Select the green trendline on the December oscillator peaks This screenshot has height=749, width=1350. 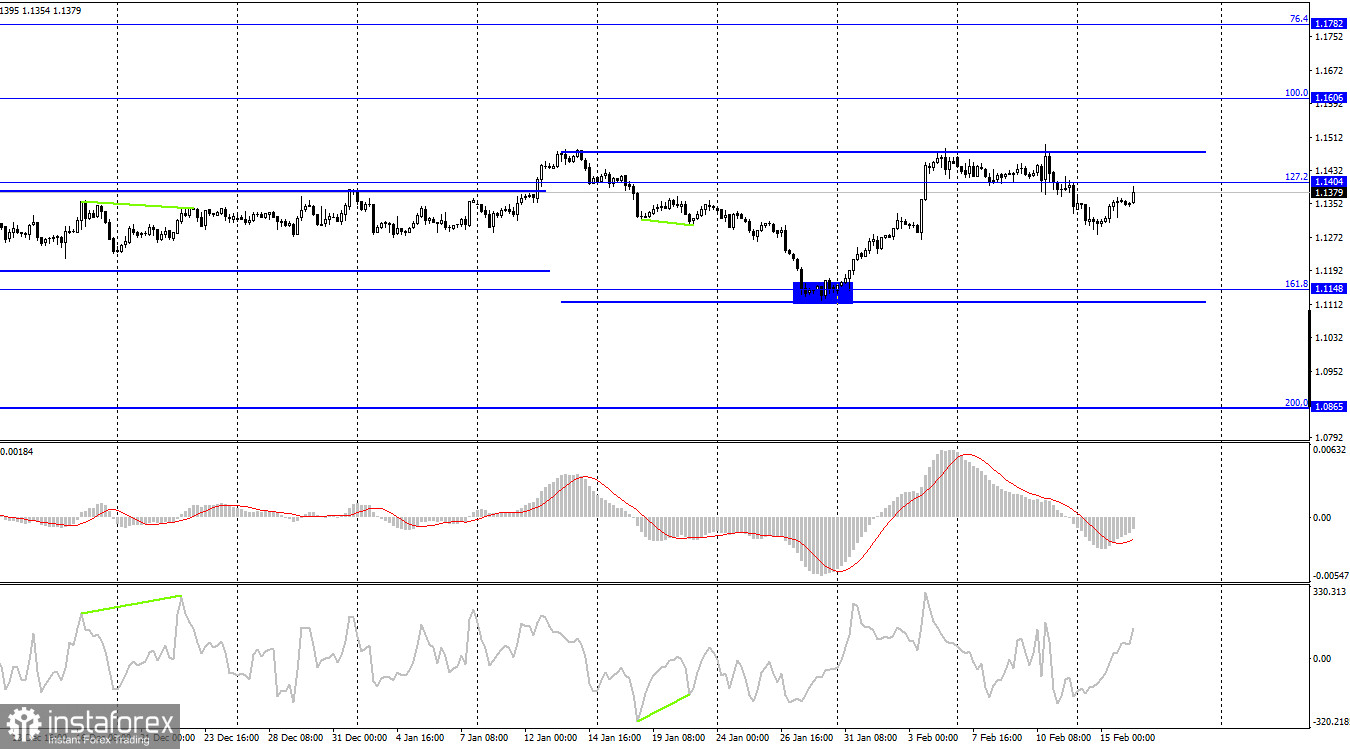click(131, 604)
